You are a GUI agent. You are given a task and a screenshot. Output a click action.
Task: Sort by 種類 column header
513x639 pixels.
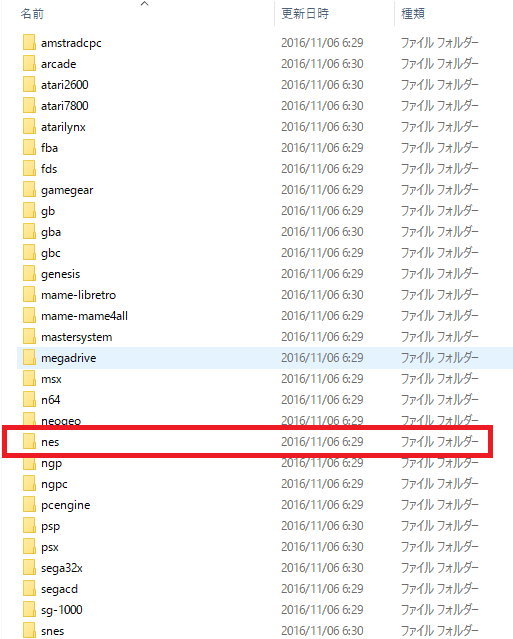click(413, 14)
